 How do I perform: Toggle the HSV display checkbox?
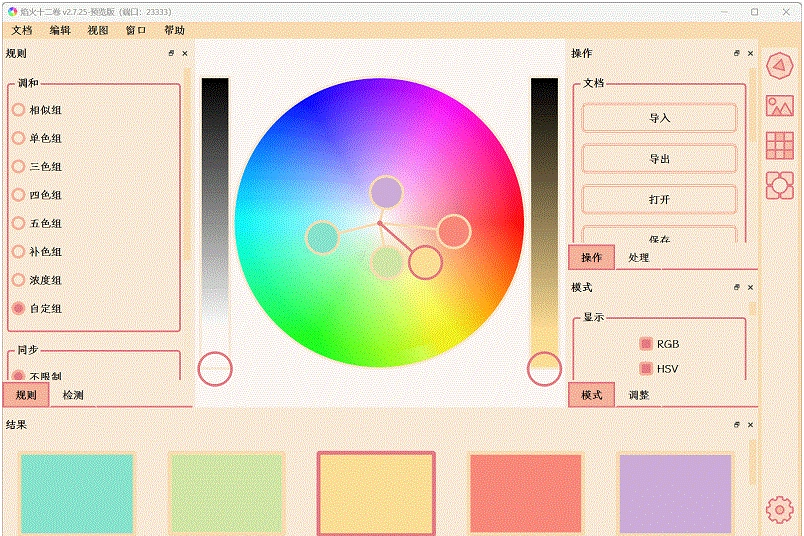[646, 368]
